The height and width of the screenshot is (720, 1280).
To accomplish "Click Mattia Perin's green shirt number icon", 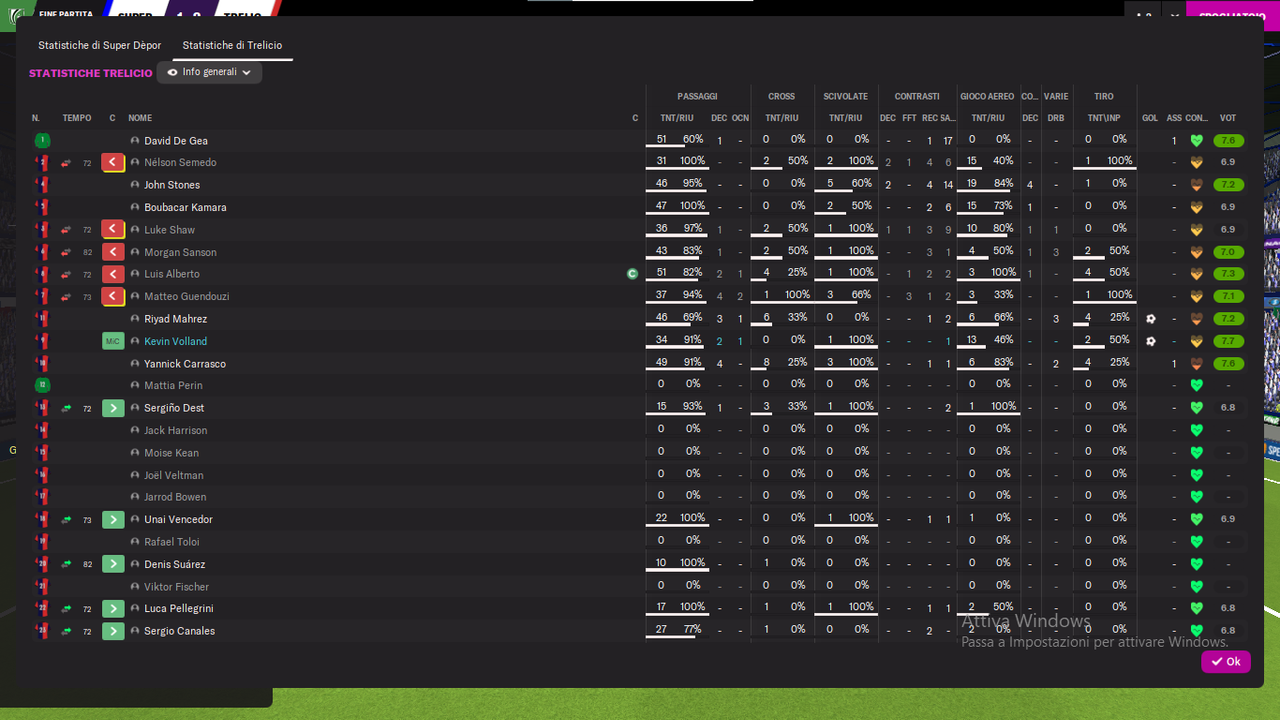I will pyautogui.click(x=42, y=385).
